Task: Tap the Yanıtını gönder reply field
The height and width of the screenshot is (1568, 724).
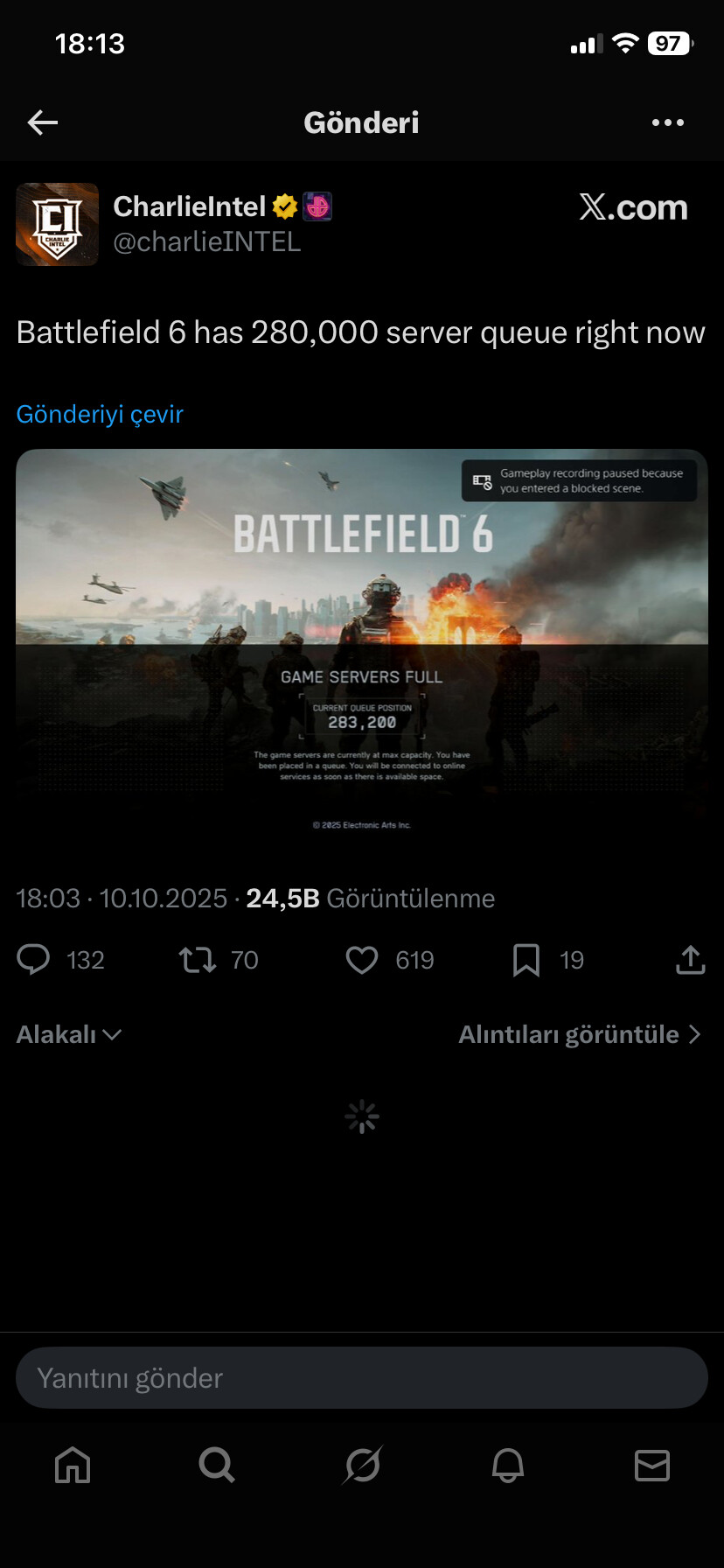Action: tap(362, 1378)
